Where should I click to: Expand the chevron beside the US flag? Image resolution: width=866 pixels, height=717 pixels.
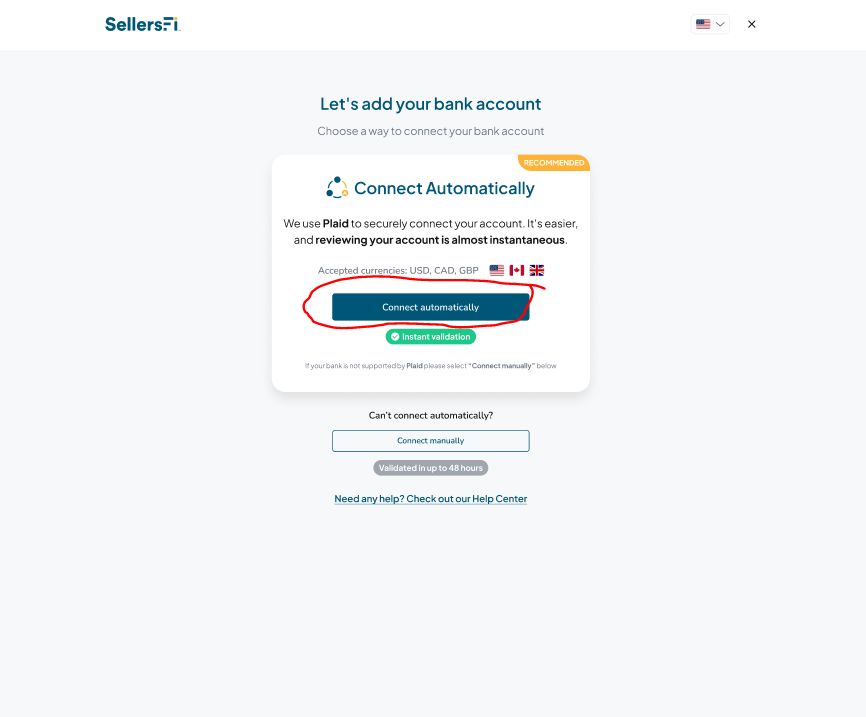tap(720, 24)
